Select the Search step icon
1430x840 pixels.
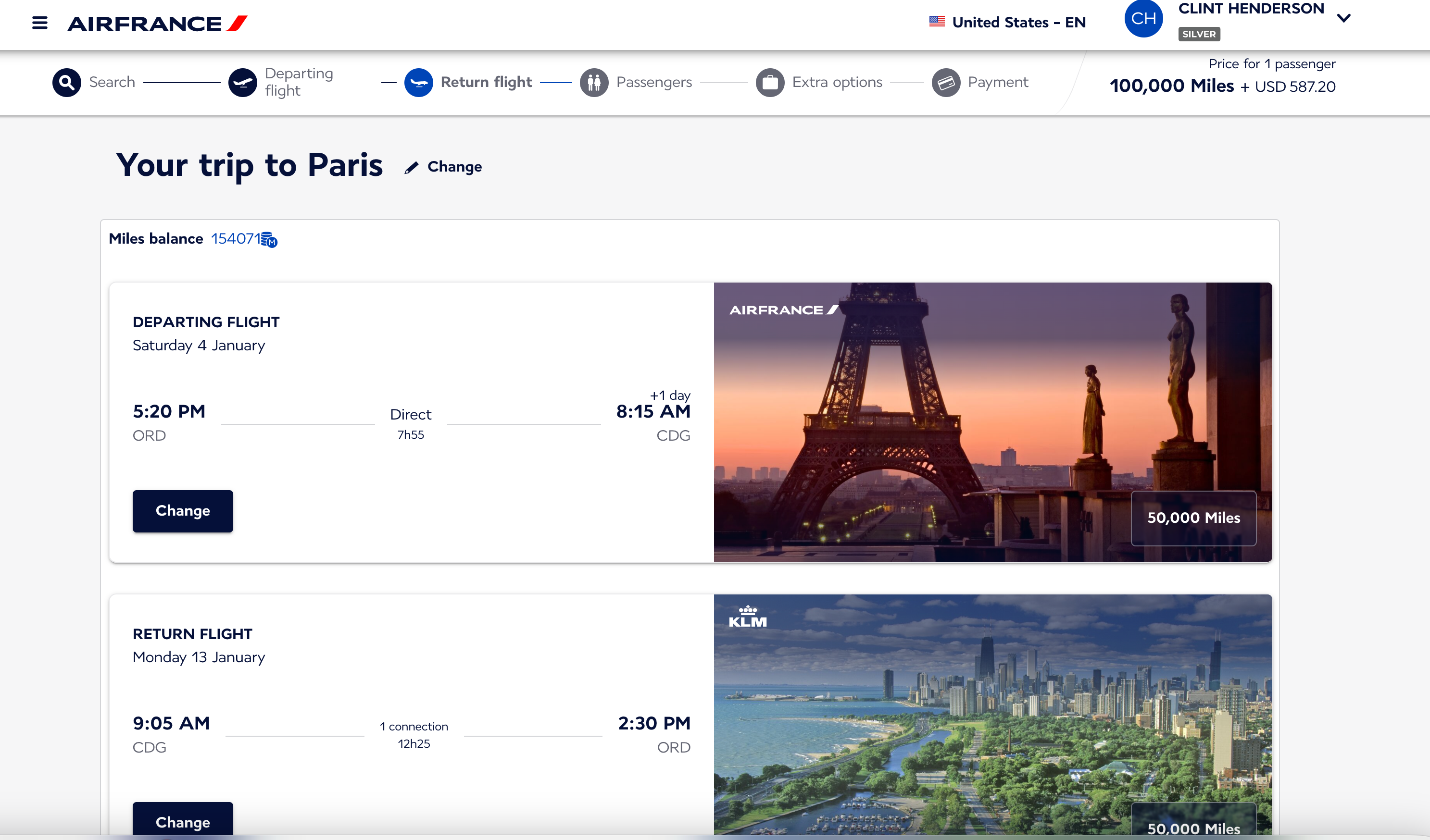point(66,82)
